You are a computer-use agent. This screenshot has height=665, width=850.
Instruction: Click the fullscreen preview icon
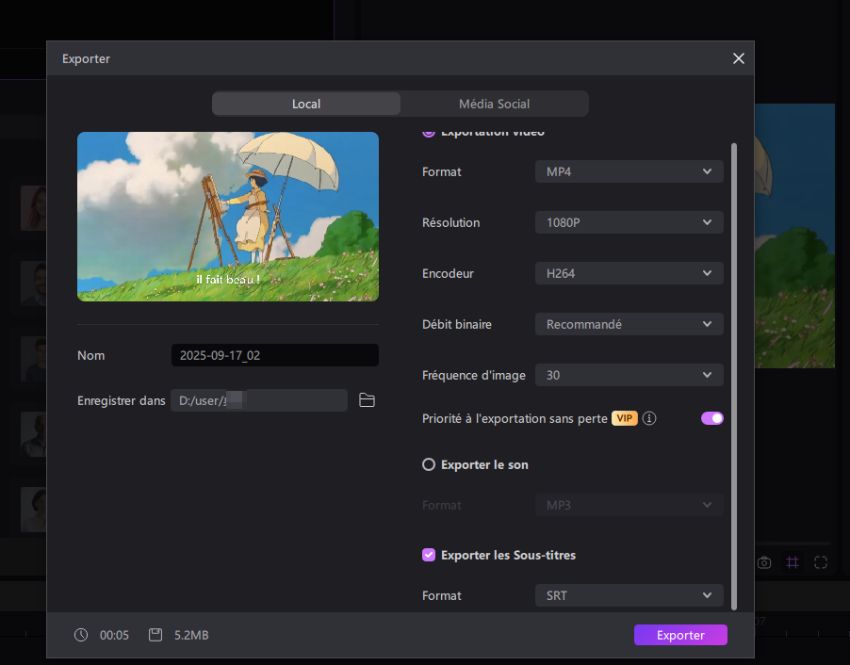coord(820,562)
